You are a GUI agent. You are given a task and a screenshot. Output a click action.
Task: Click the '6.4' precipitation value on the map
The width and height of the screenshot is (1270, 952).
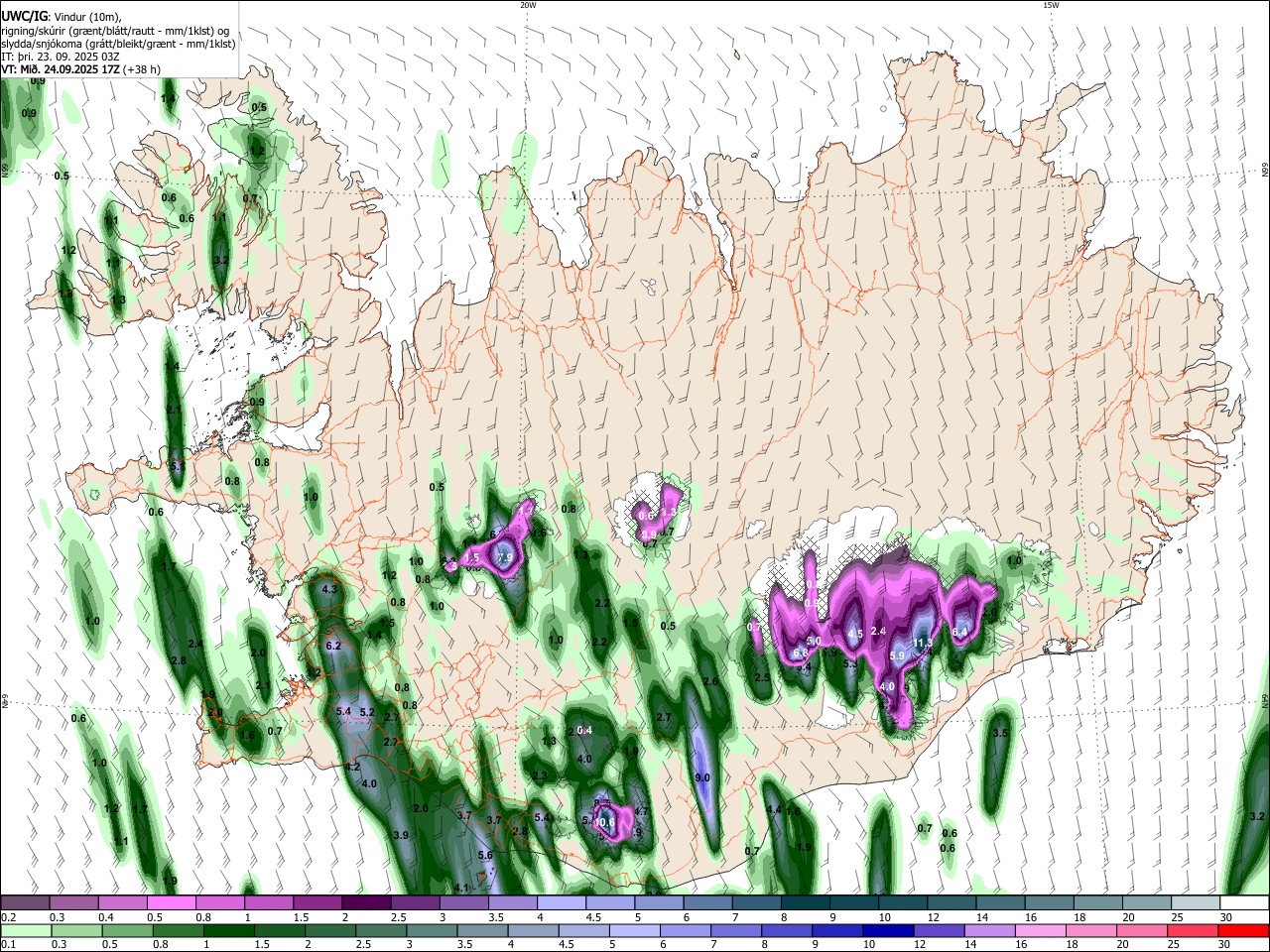(x=959, y=632)
